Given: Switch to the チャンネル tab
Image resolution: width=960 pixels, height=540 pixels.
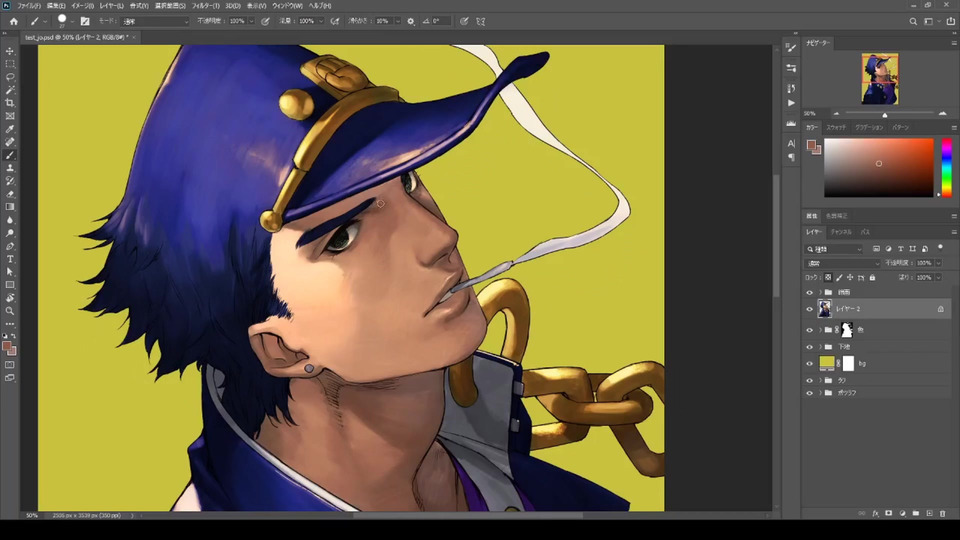Looking at the screenshot, I should click(x=841, y=232).
